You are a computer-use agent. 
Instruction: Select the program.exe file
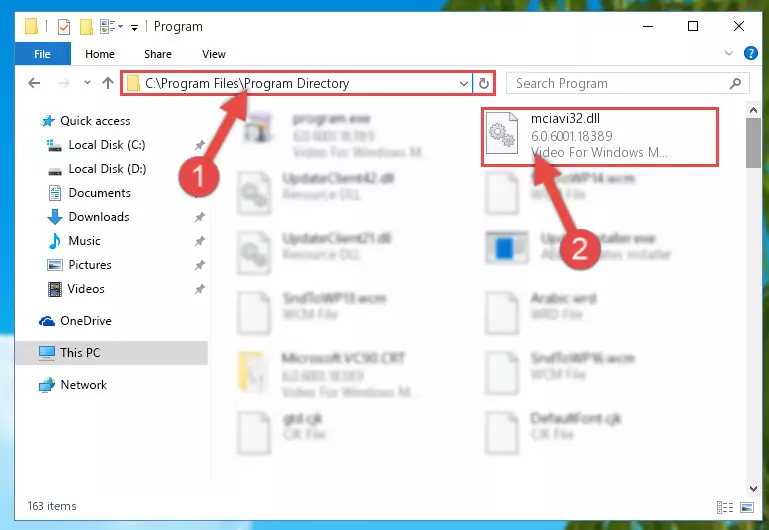pyautogui.click(x=332, y=136)
